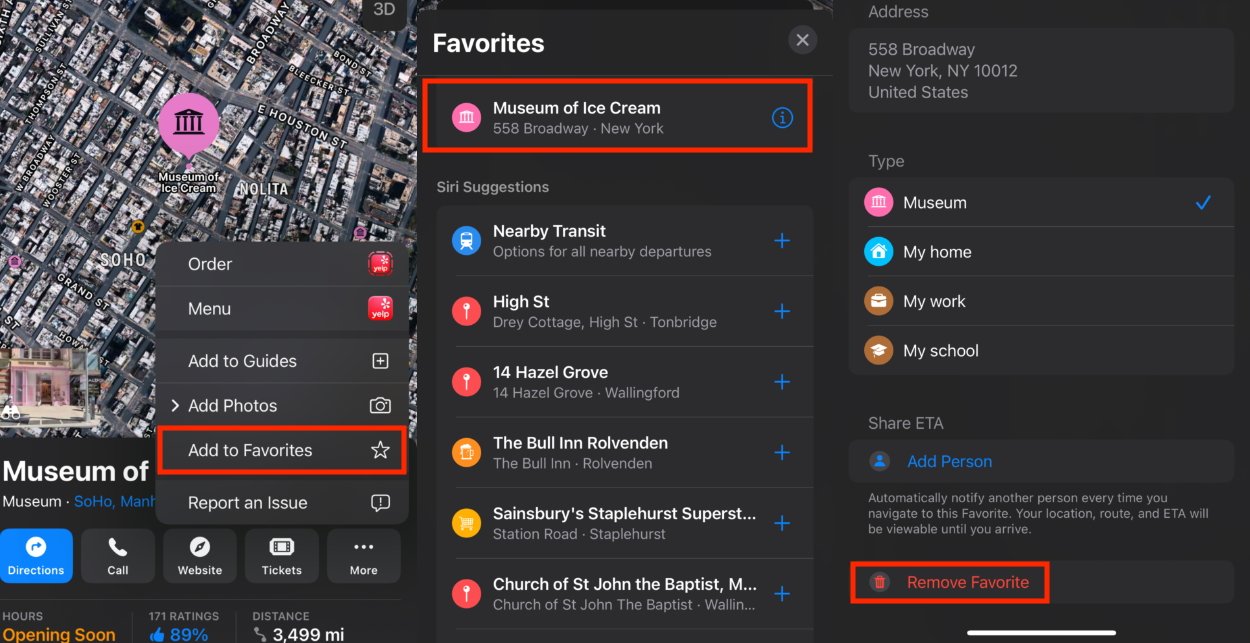The width and height of the screenshot is (1250, 643).
Task: Close the Favorites panel
Action: [801, 40]
